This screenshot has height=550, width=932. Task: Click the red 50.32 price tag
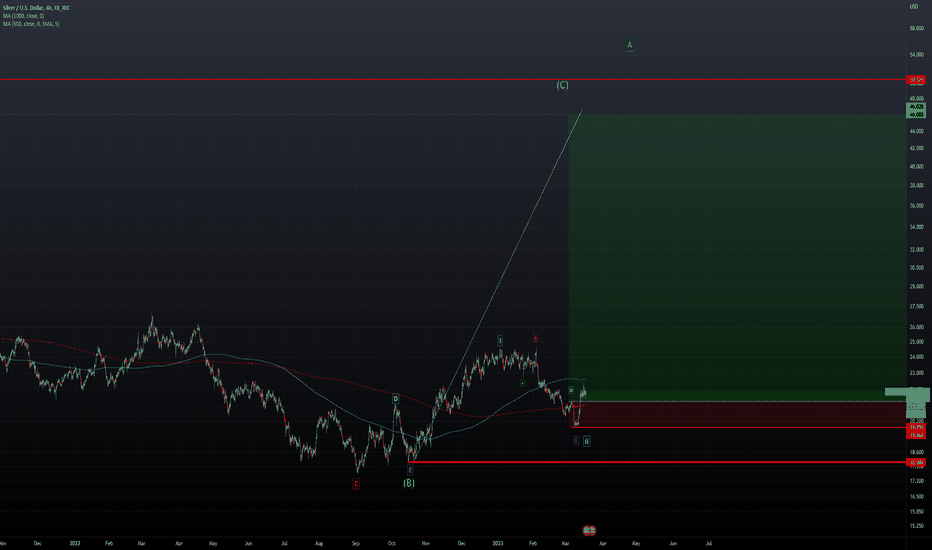click(x=916, y=80)
